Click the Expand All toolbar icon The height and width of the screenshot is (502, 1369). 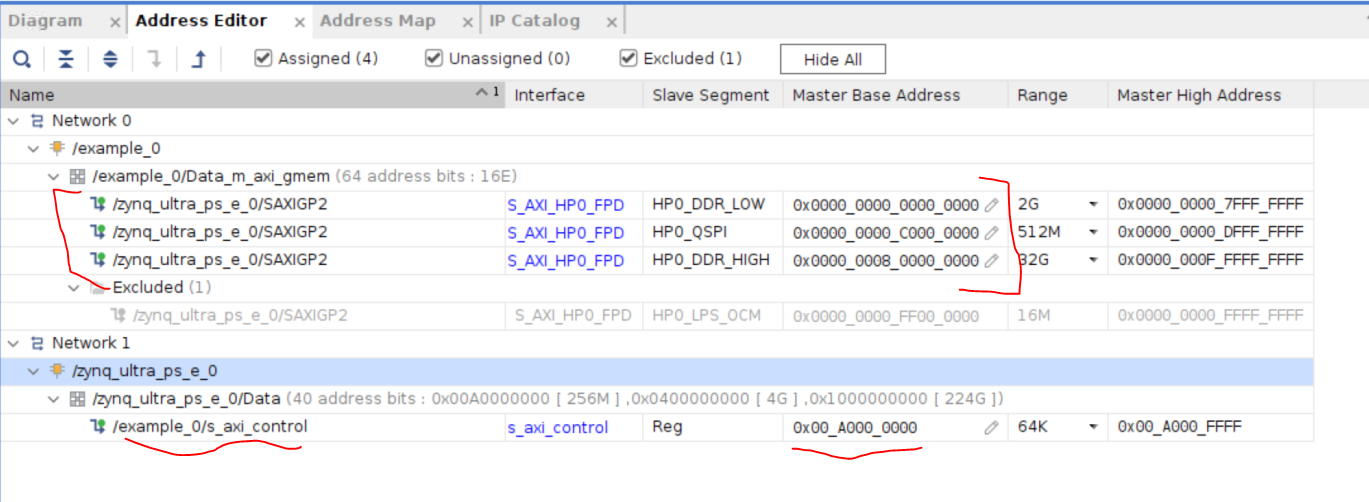(x=110, y=59)
